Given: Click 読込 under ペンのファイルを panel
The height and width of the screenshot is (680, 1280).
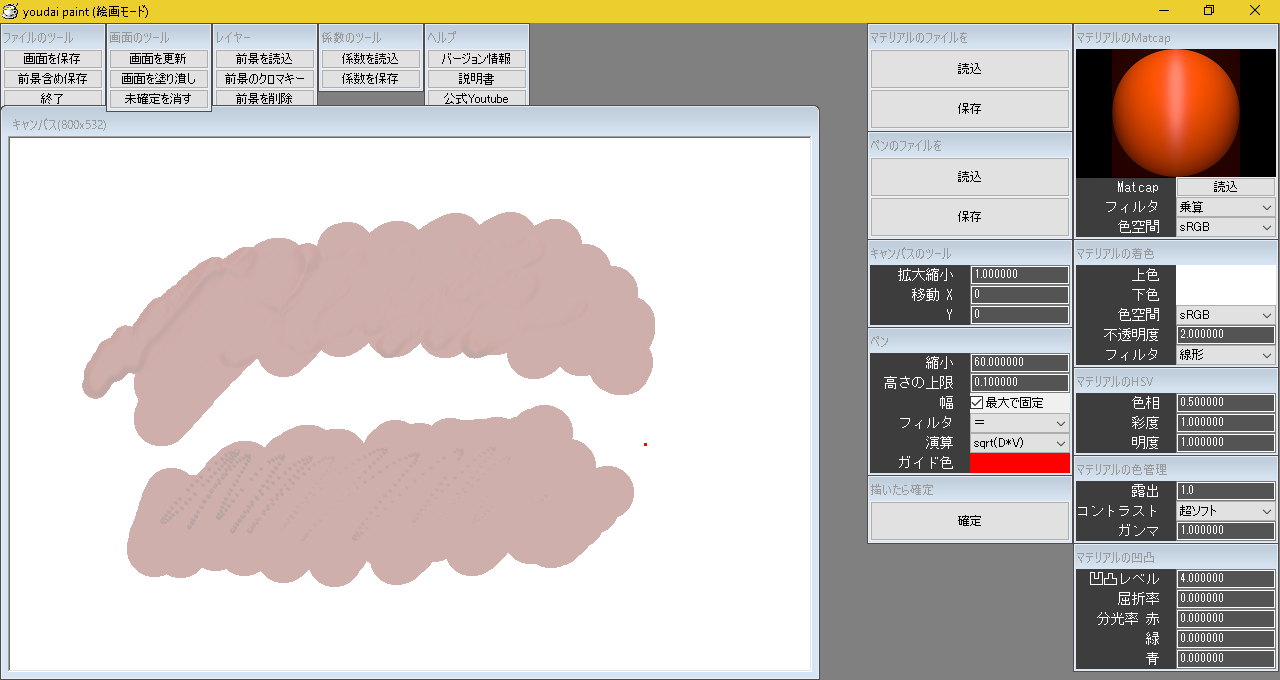Looking at the screenshot, I should coord(969,178).
